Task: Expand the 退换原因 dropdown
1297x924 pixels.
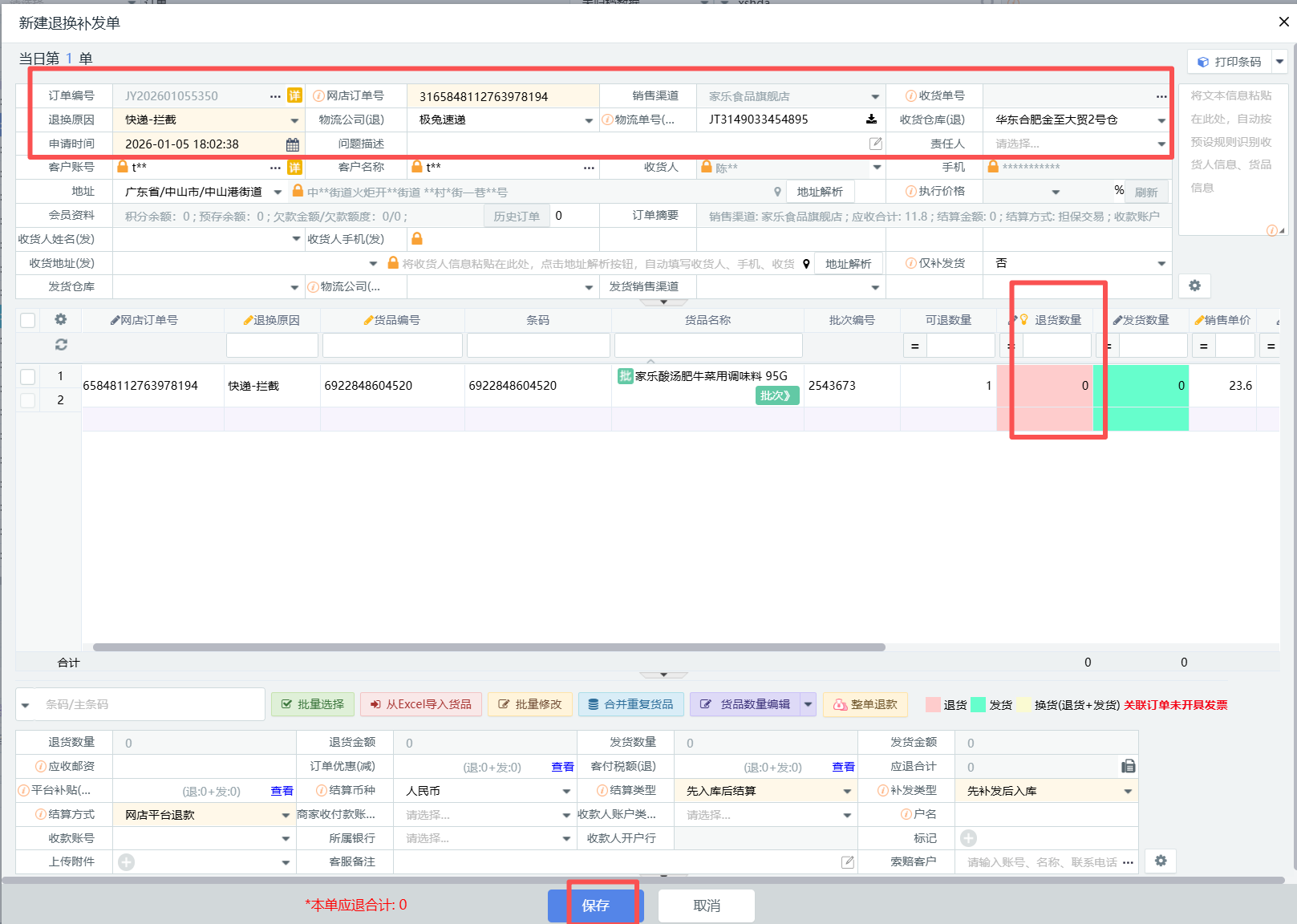Action: pos(294,120)
